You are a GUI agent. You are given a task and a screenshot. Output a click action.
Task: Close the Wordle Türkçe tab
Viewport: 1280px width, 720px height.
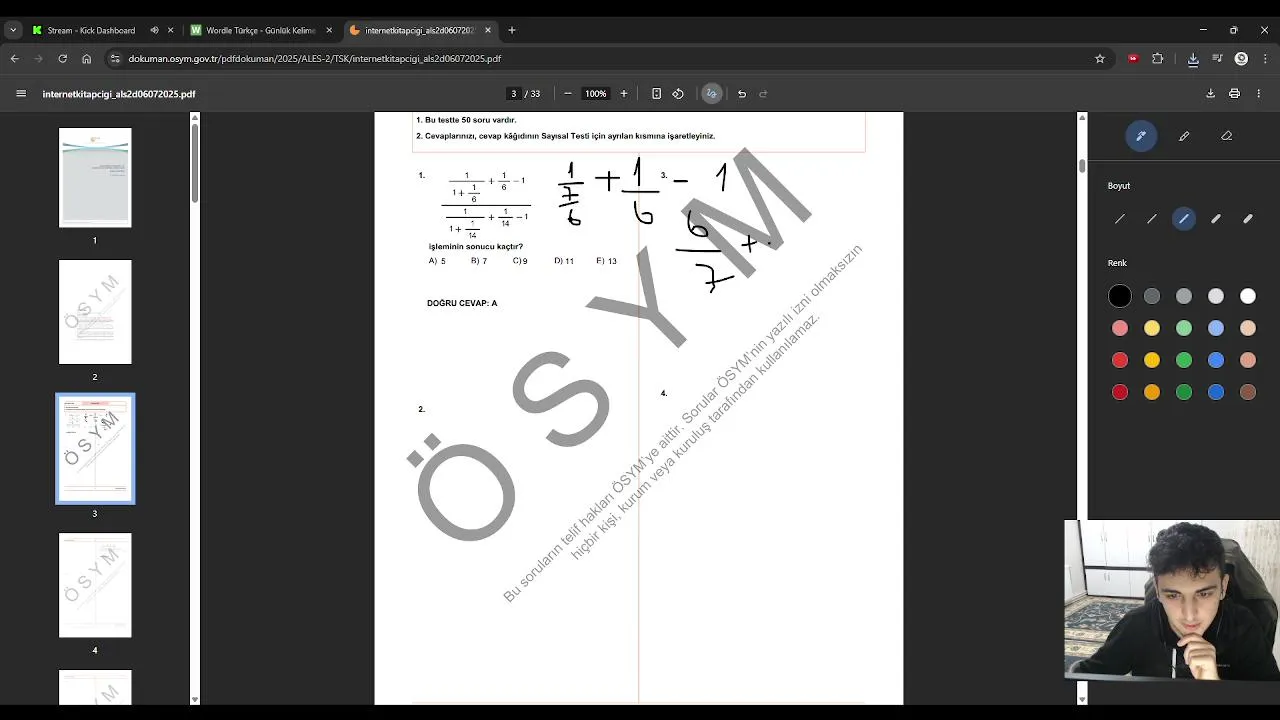coord(329,30)
